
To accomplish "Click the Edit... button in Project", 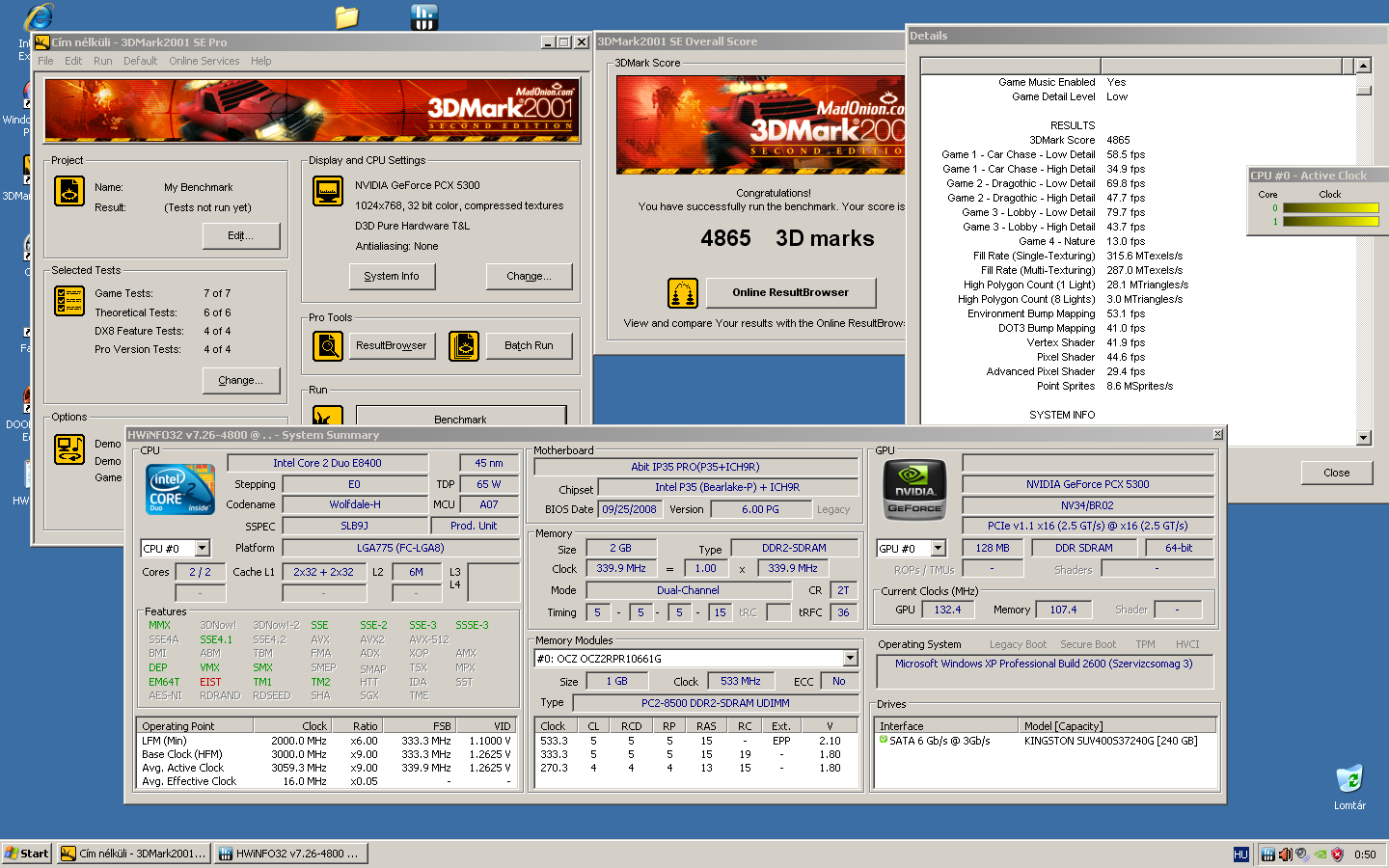I will pyautogui.click(x=241, y=235).
